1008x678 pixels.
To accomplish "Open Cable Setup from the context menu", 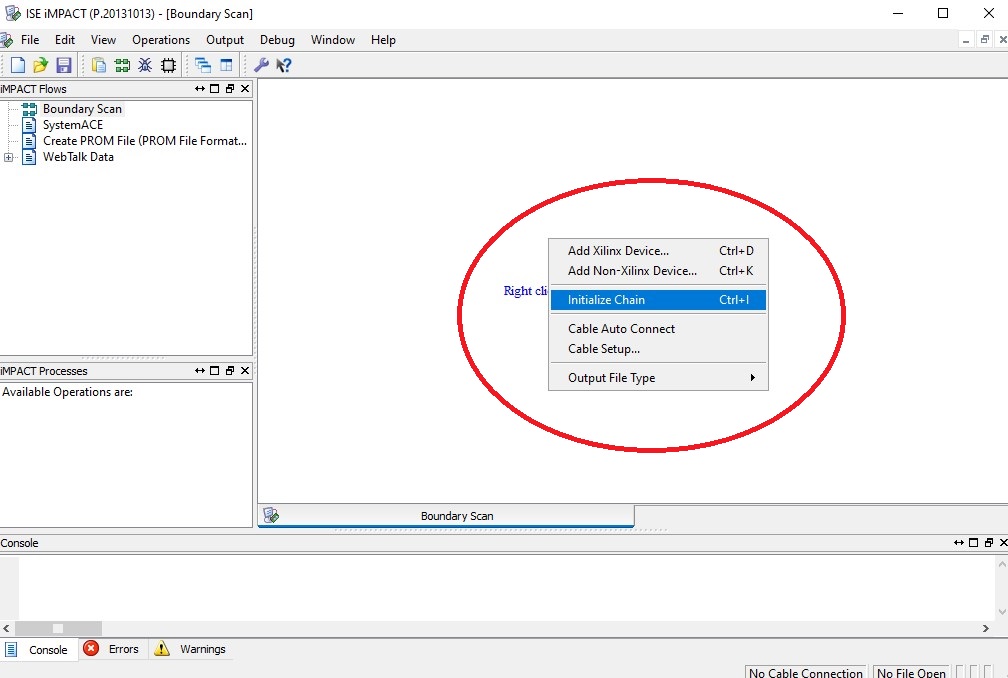I will click(x=658, y=349).
